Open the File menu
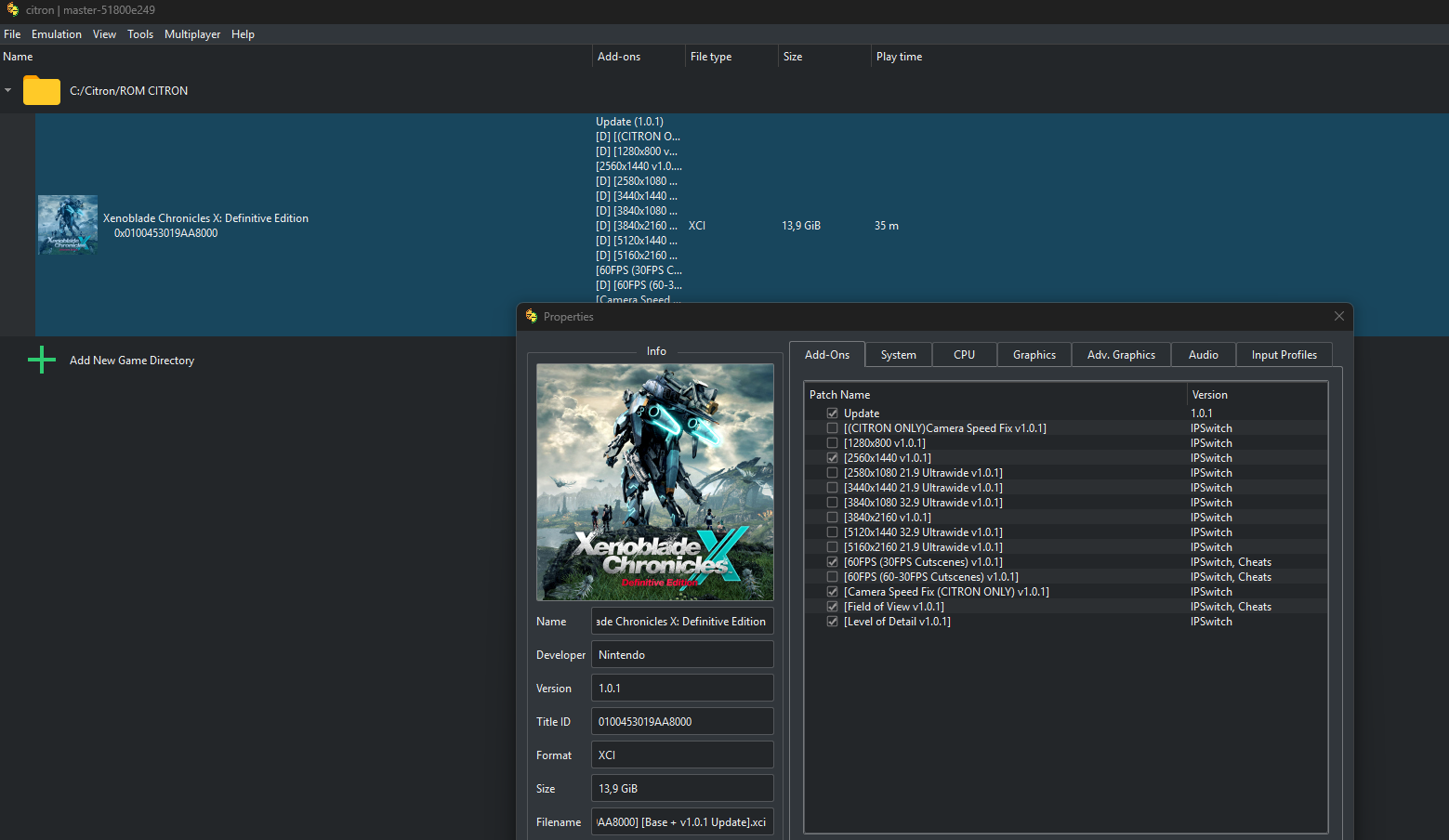This screenshot has width=1449, height=840. click(12, 34)
